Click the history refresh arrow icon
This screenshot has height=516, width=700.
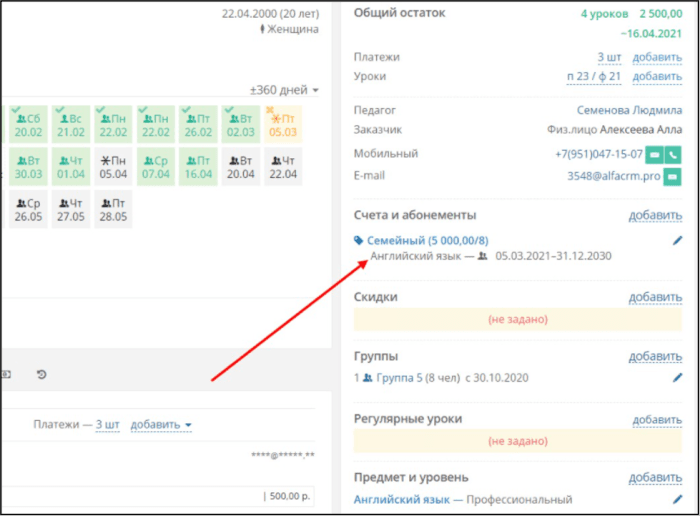pyautogui.click(x=42, y=375)
